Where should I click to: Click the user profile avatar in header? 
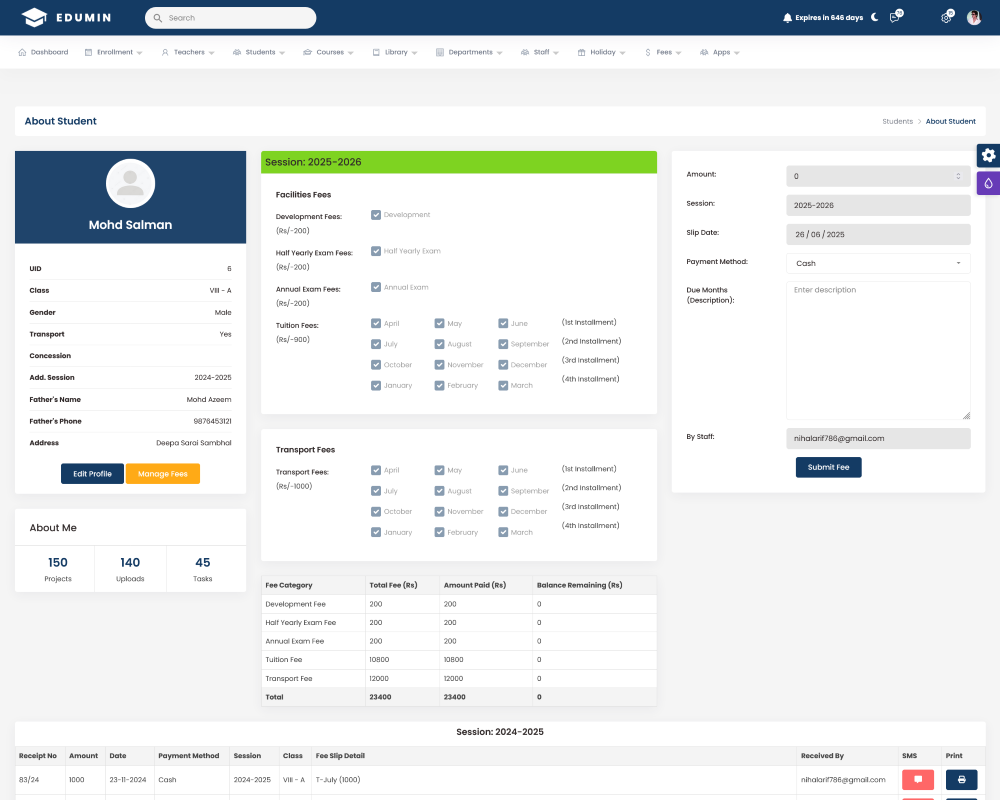974,18
